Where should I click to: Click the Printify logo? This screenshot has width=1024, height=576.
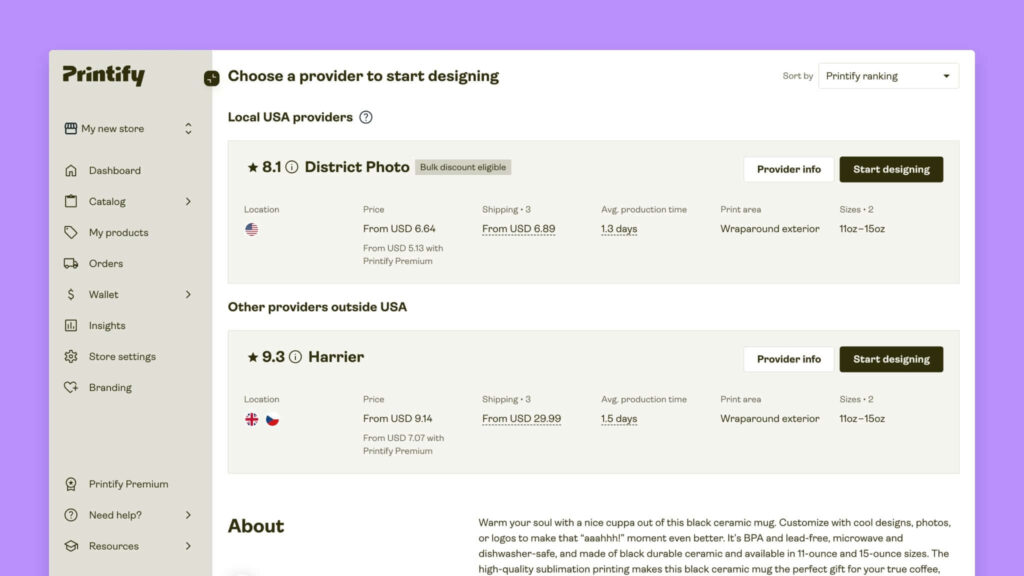104,75
